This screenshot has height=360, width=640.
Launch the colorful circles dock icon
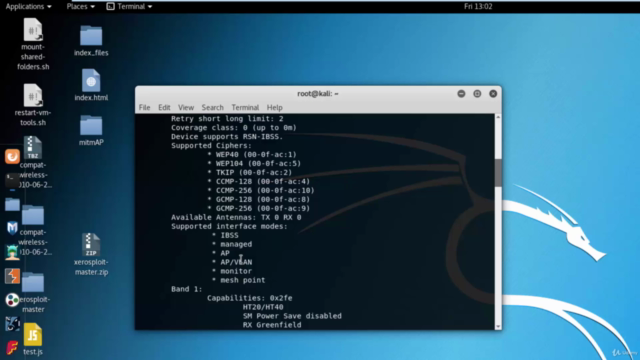12,300
